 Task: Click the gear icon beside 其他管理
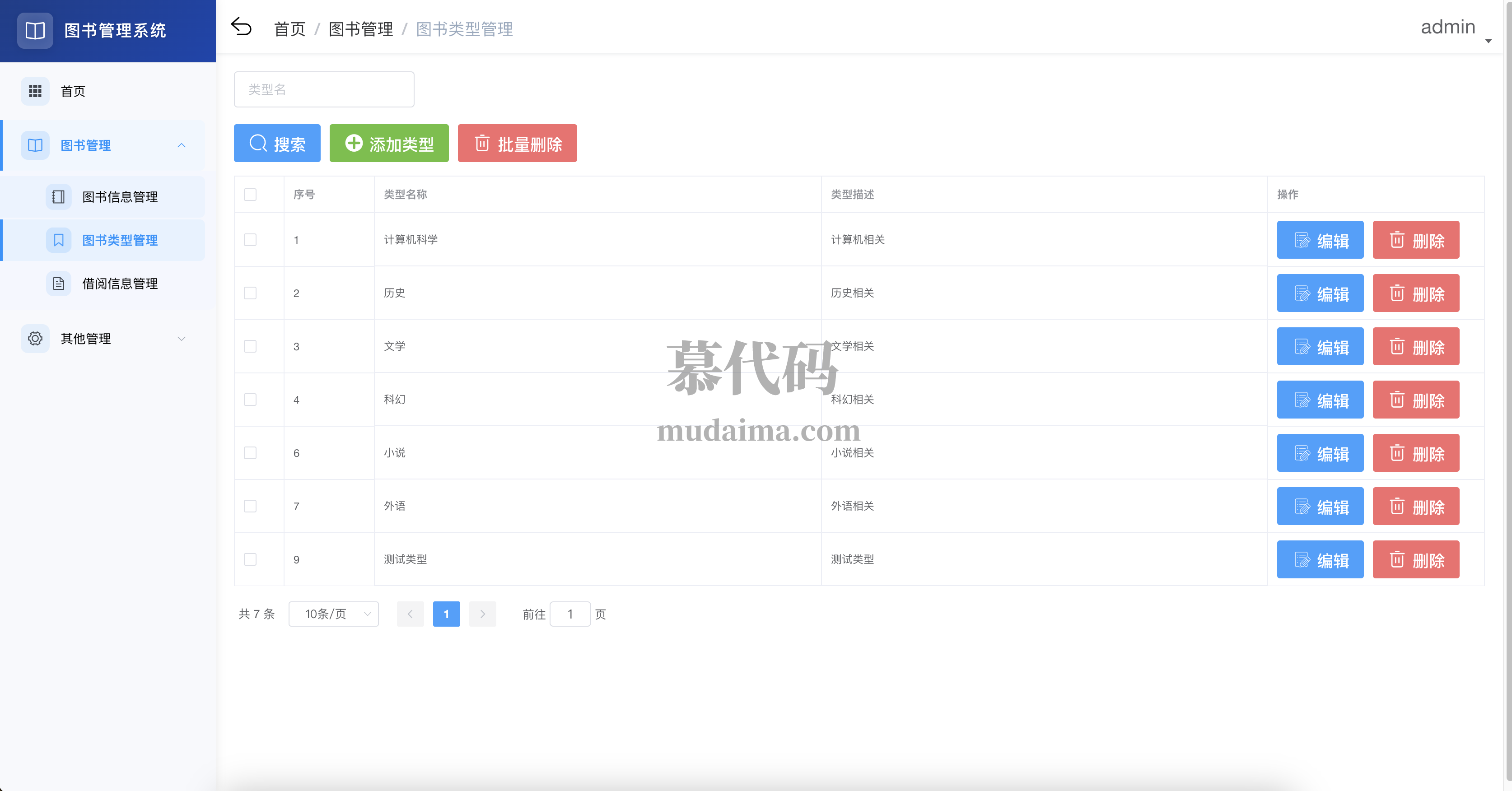coord(35,339)
